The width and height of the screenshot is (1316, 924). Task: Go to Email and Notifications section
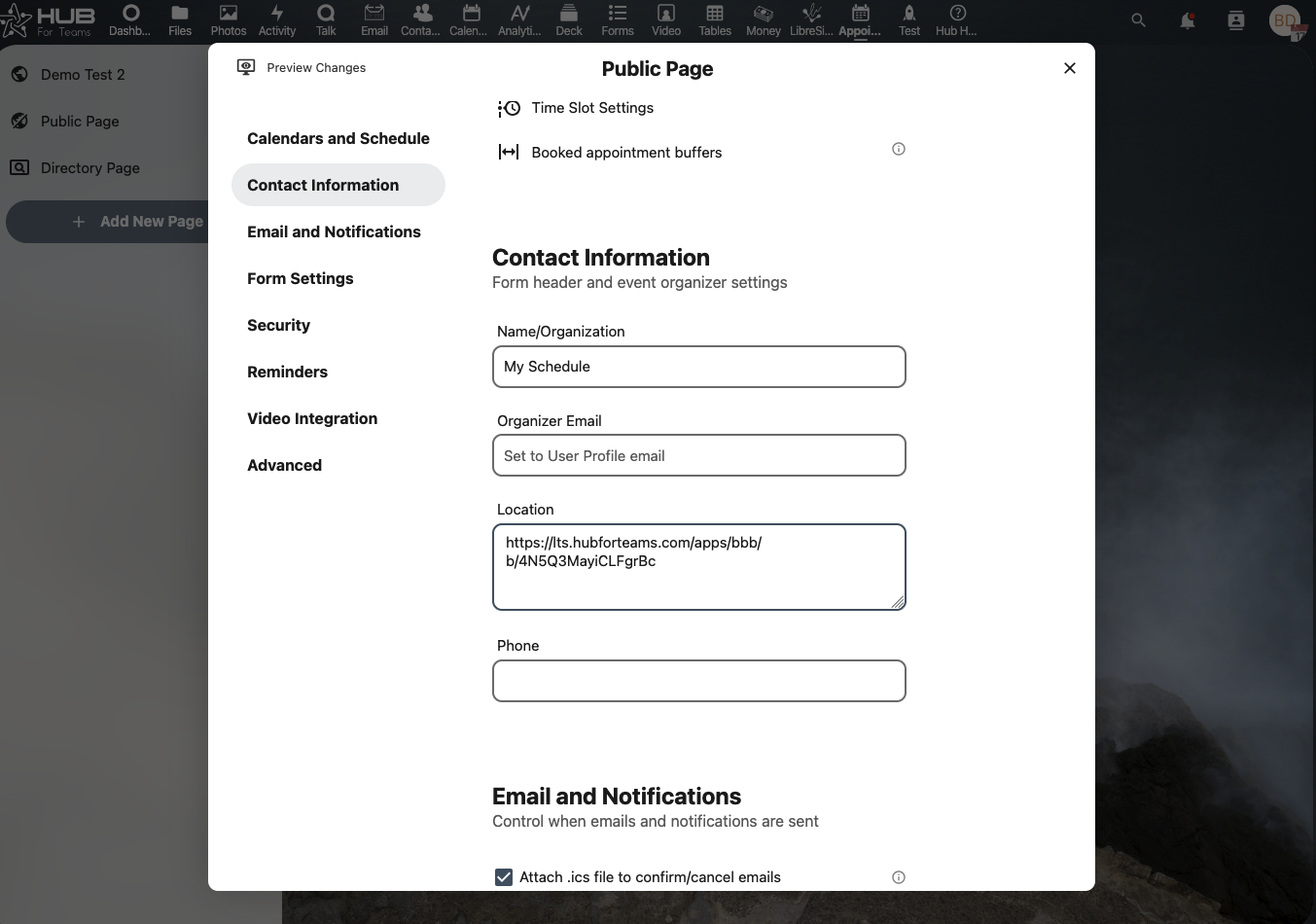[x=338, y=231]
